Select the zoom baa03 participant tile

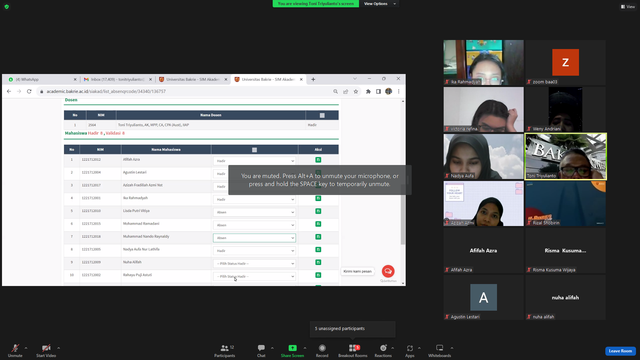click(x=565, y=62)
